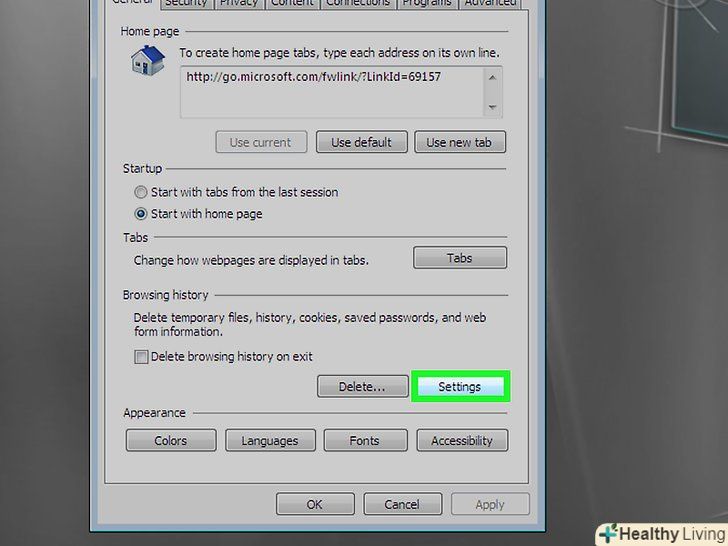Click the home page scrollbar down arrow
Viewport: 728px width, 546px height.
pyautogui.click(x=492, y=107)
